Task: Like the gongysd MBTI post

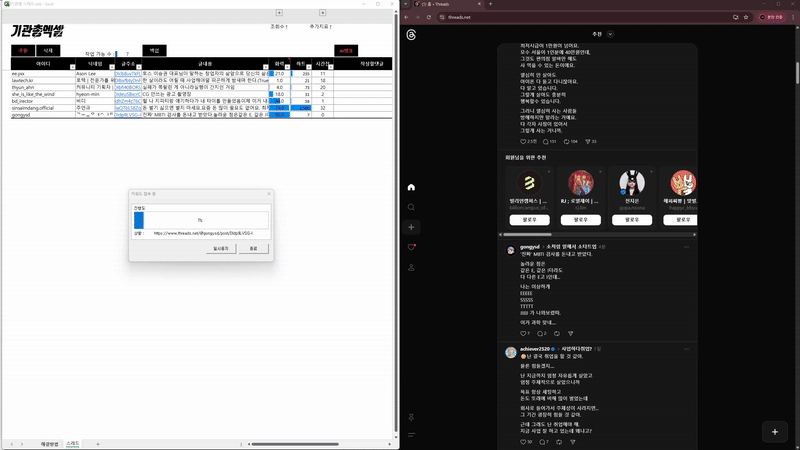Action: 523,334
